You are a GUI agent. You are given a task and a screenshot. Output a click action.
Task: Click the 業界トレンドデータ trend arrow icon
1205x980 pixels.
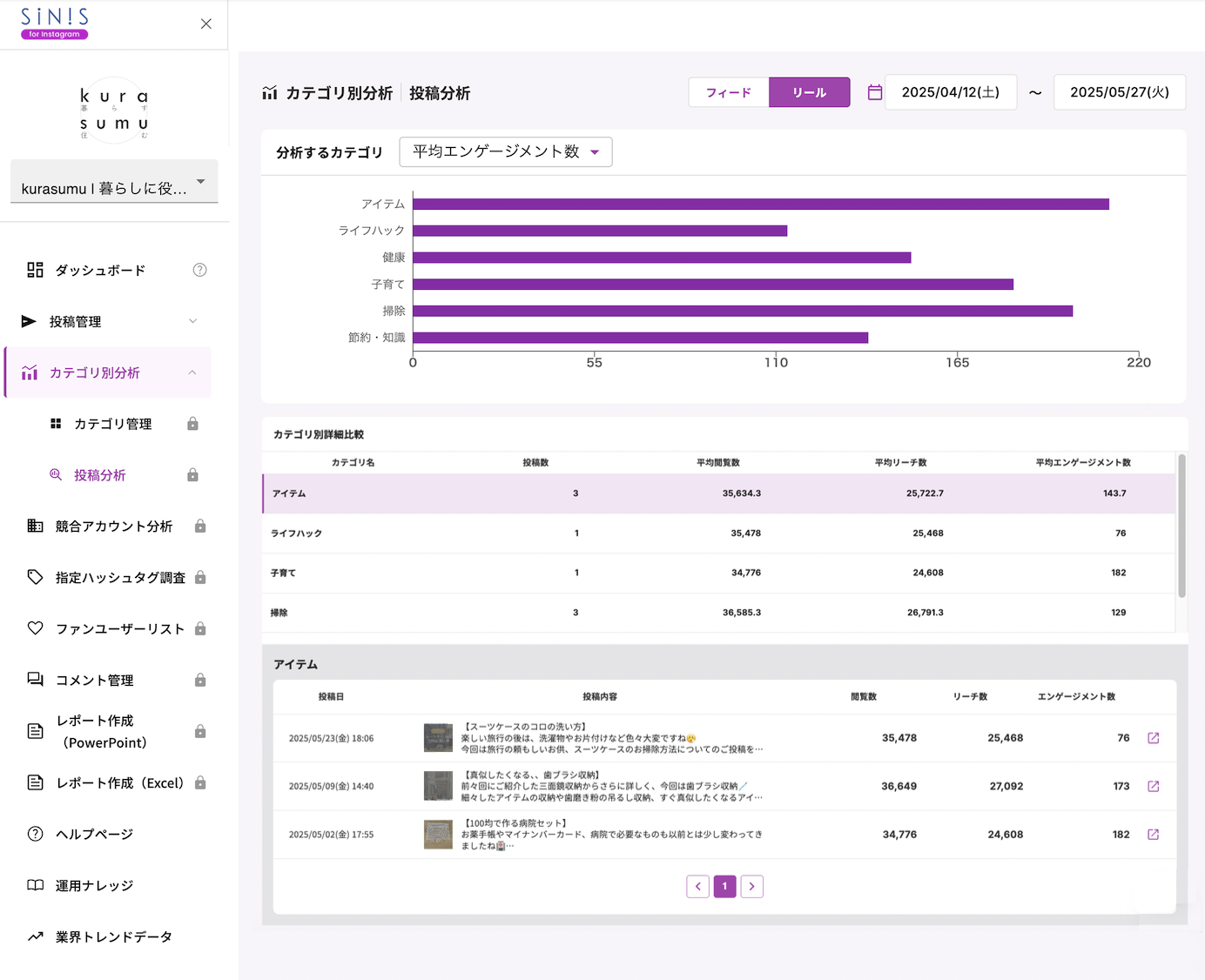tap(35, 936)
